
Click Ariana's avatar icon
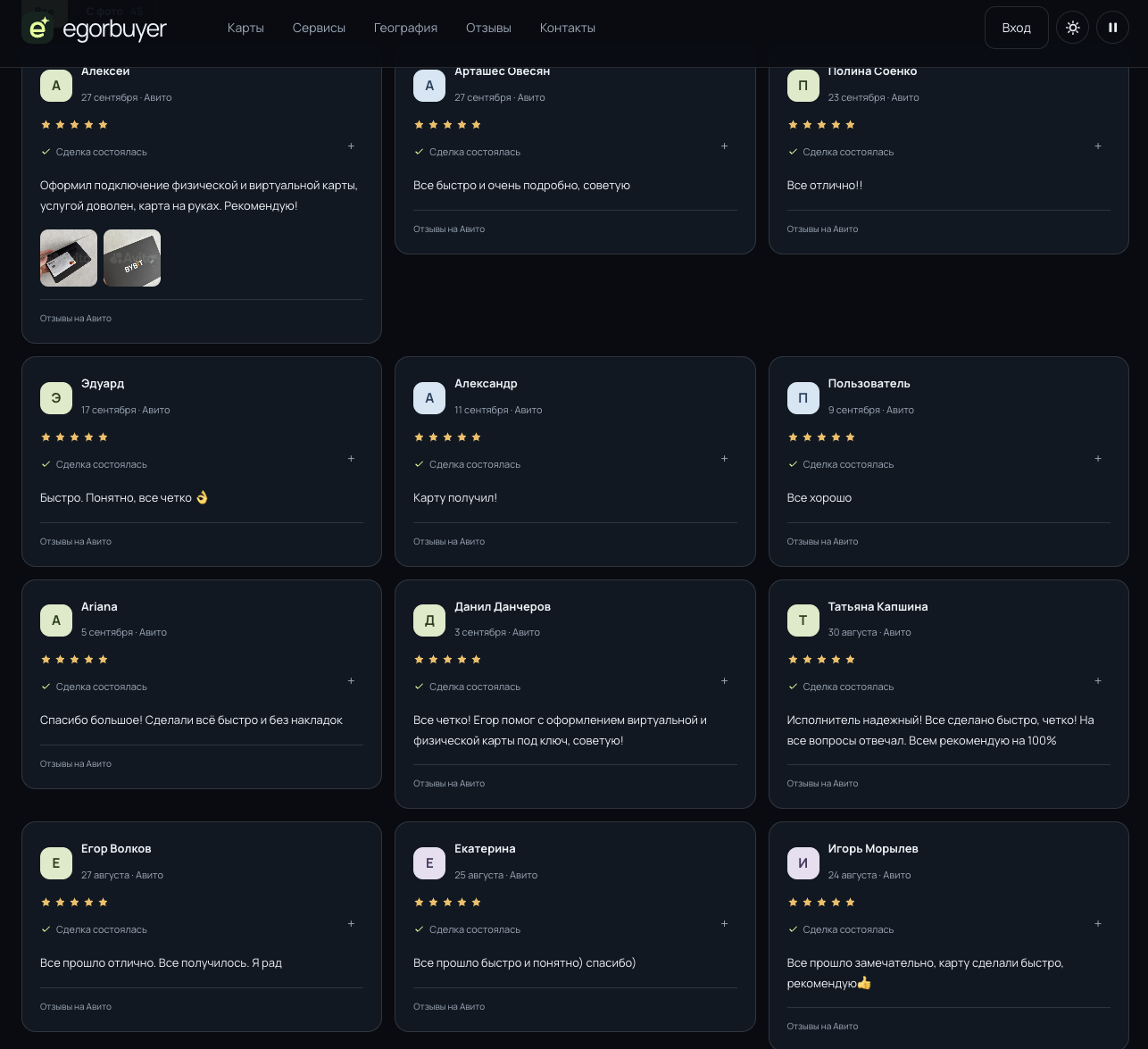point(56,620)
